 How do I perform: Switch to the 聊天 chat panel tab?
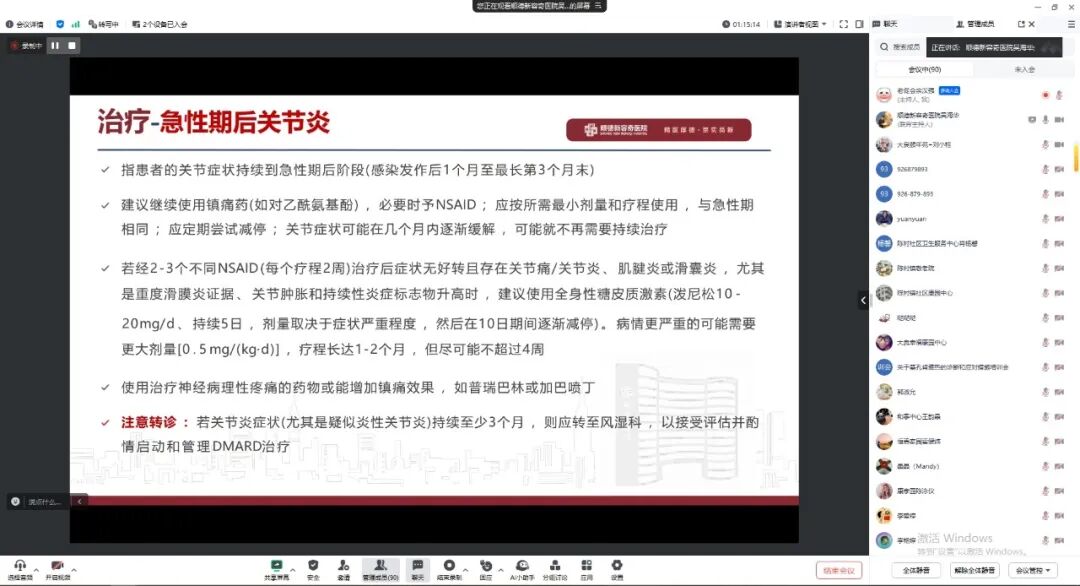[888, 22]
